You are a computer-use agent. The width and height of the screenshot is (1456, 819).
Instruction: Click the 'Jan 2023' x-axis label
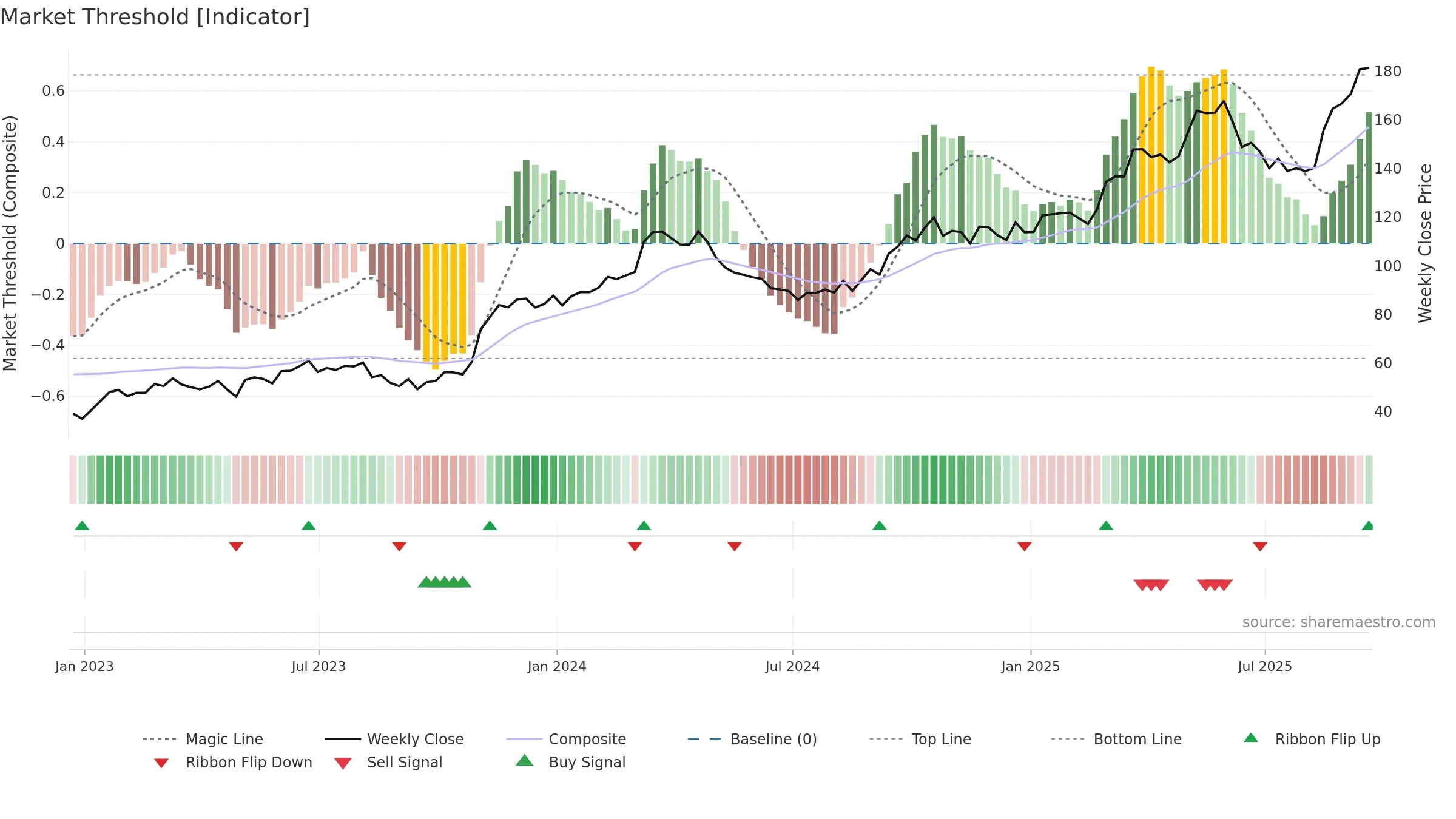click(84, 666)
